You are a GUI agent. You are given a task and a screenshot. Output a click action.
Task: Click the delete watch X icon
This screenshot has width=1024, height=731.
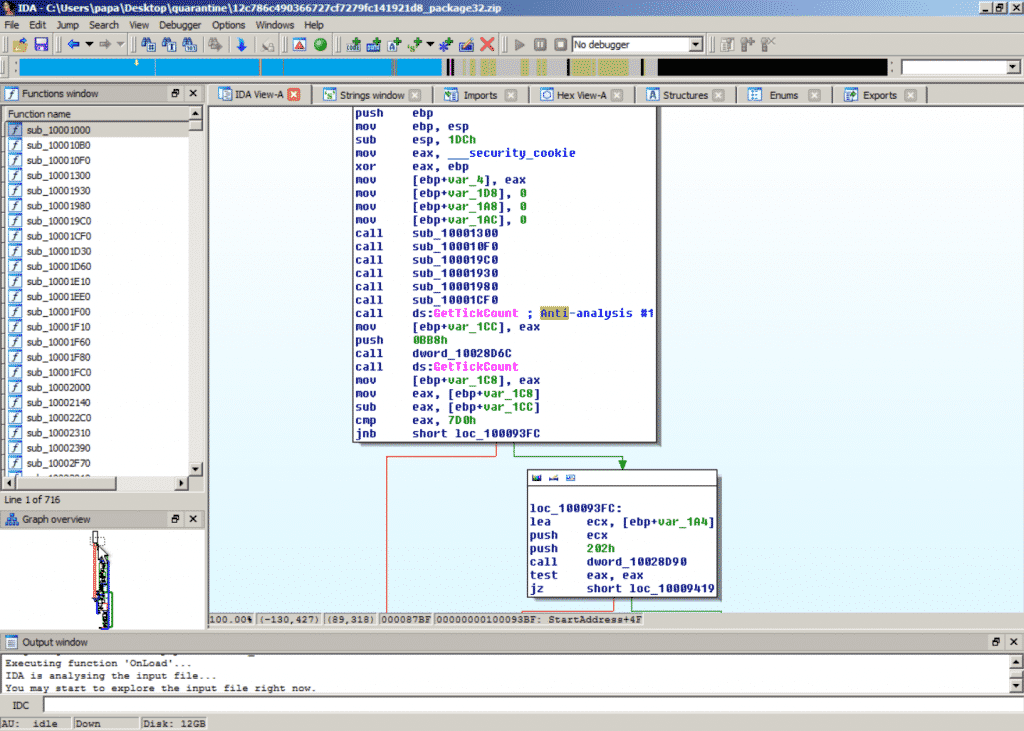tap(769, 44)
